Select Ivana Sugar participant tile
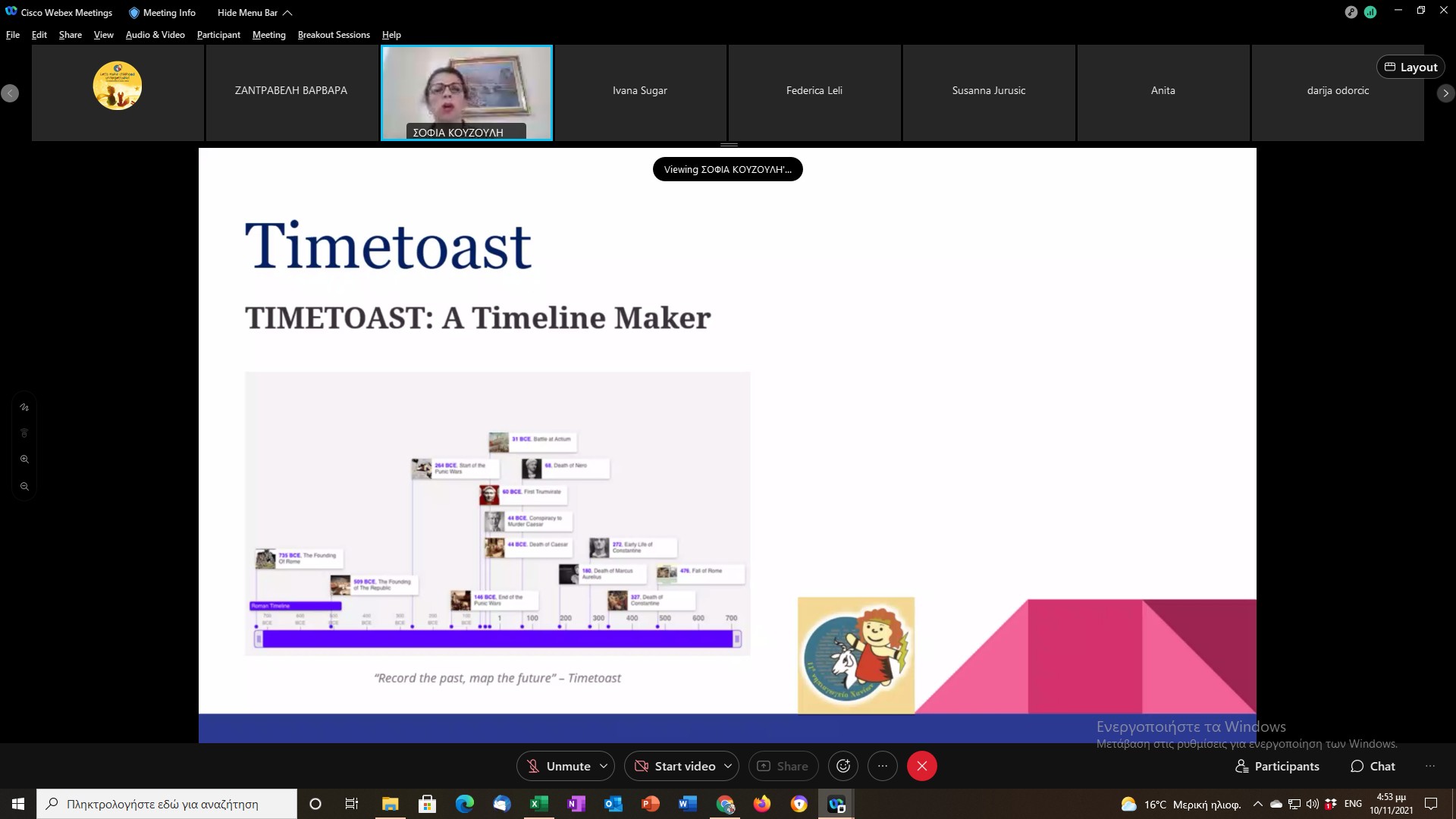The width and height of the screenshot is (1456, 819). coord(640,93)
